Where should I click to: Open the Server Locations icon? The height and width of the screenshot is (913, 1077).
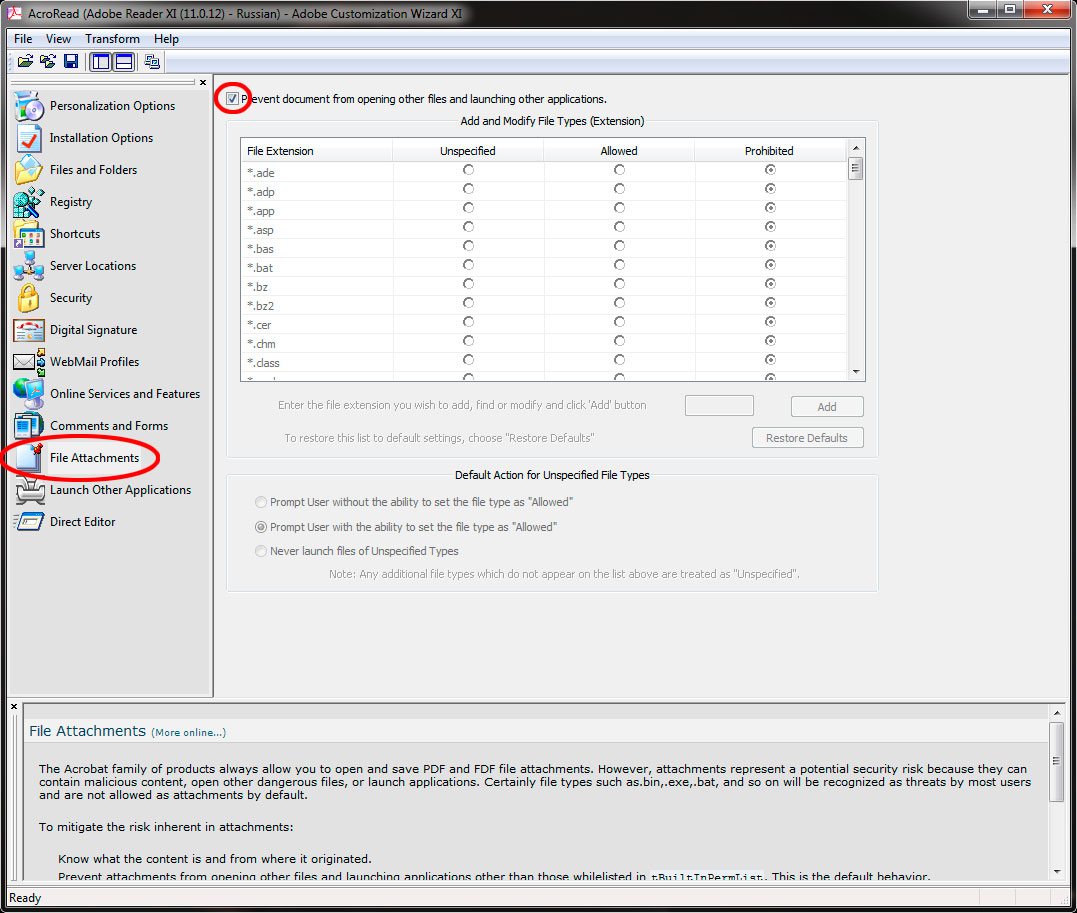point(29,266)
